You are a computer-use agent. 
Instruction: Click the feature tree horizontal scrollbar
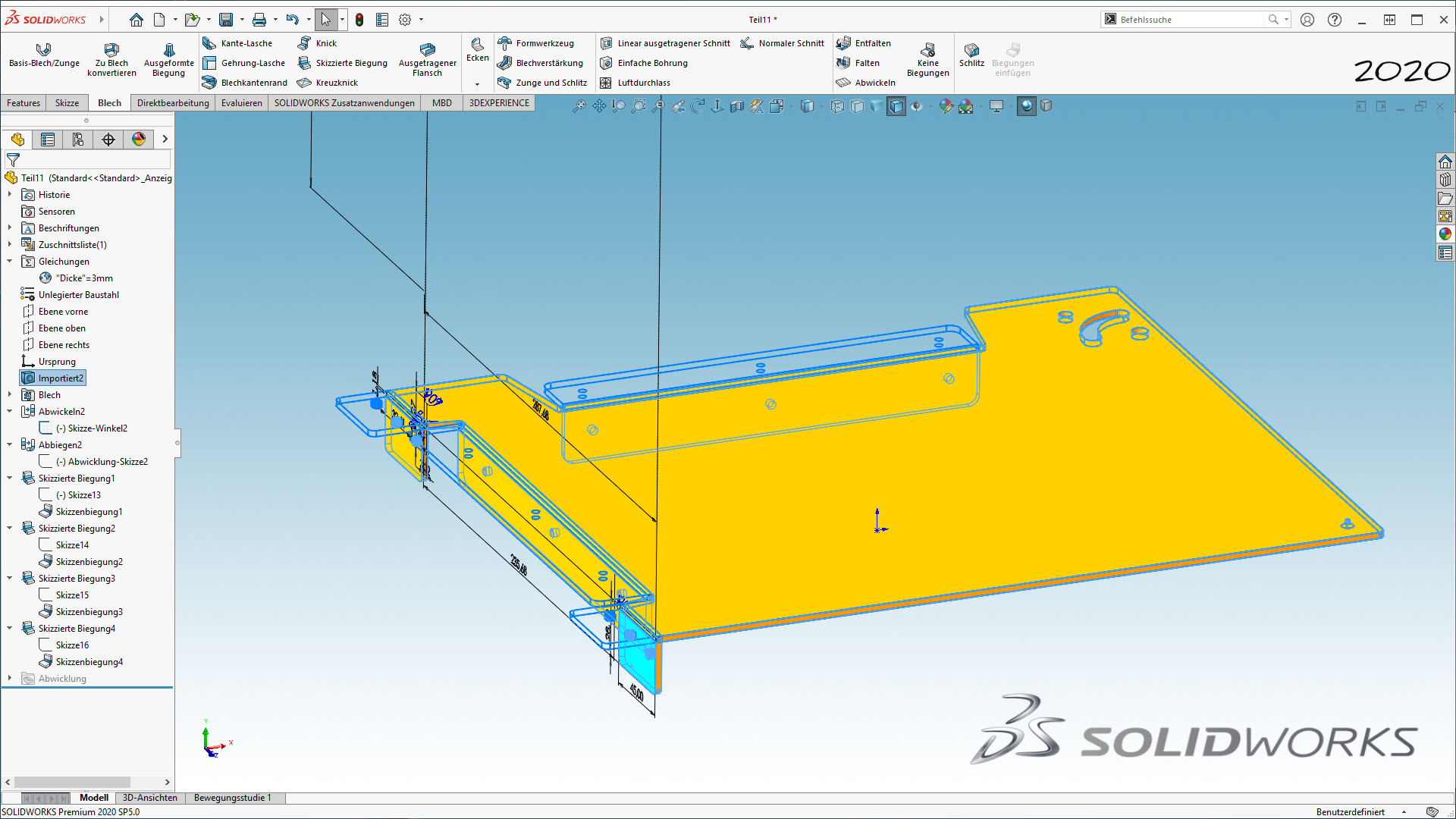pyautogui.click(x=72, y=782)
